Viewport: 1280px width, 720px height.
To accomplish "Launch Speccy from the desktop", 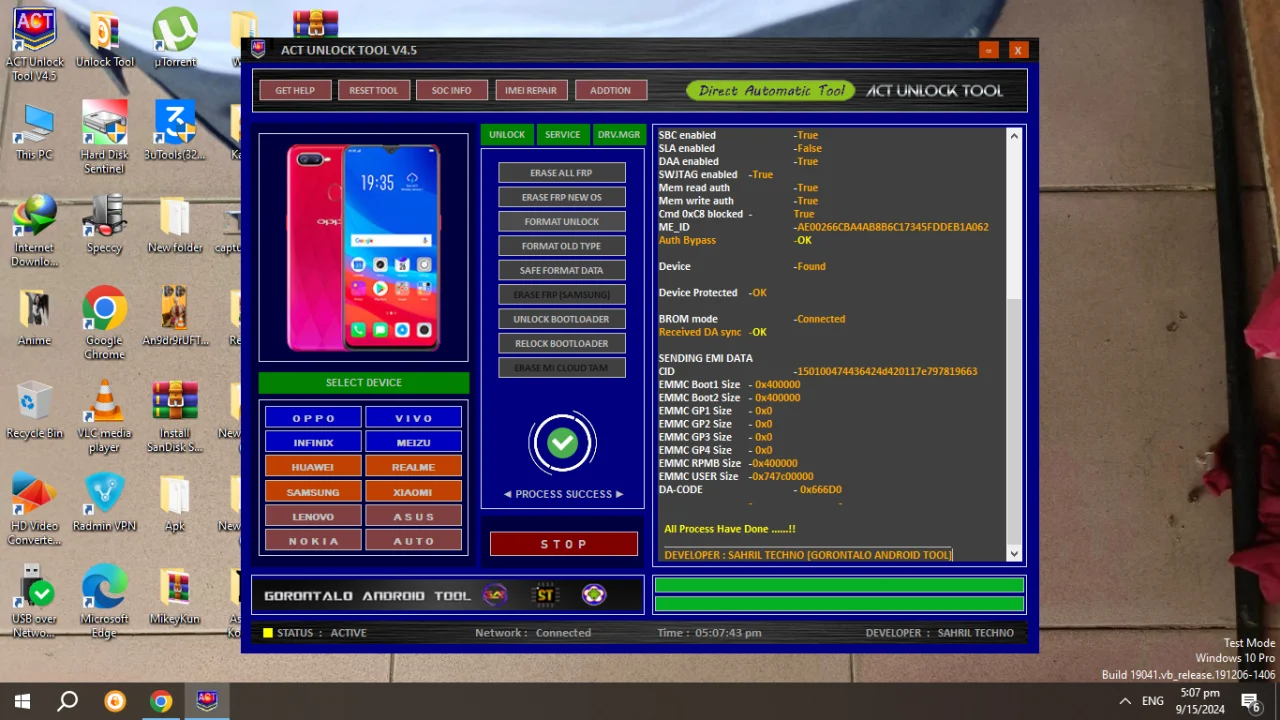I will (x=105, y=225).
